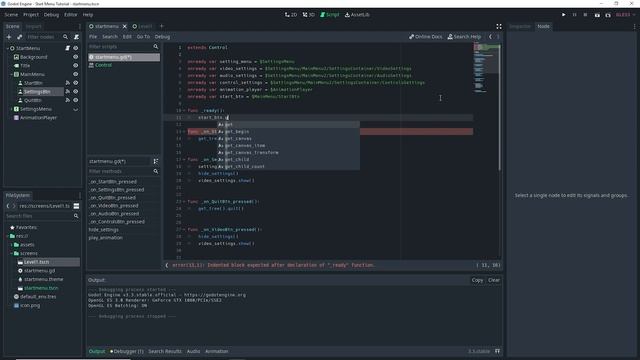Click the code minimap
The image size is (640, 360).
[487, 68]
